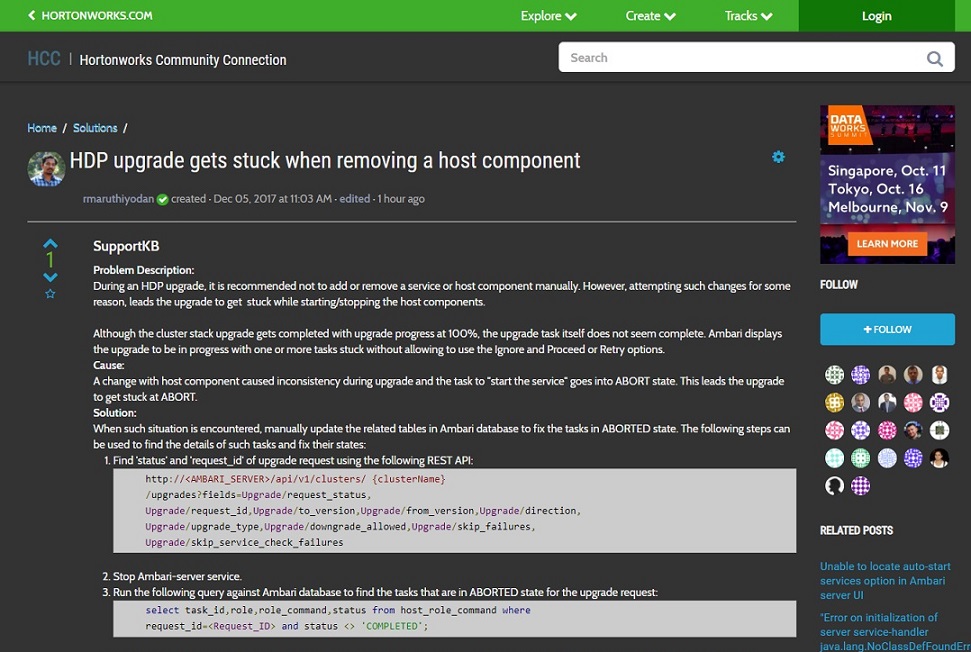Click the HCC logo
Viewport: 971px width, 652px height.
[x=43, y=59]
